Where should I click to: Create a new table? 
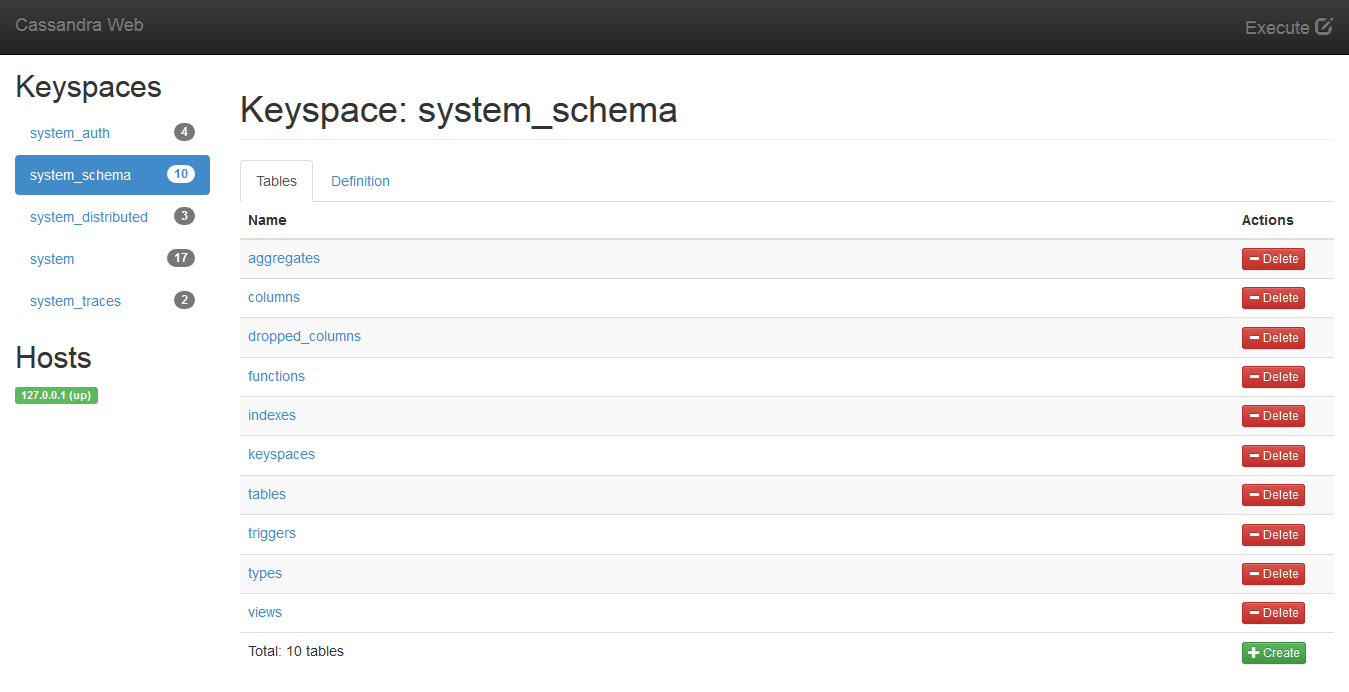pyautogui.click(x=1273, y=653)
